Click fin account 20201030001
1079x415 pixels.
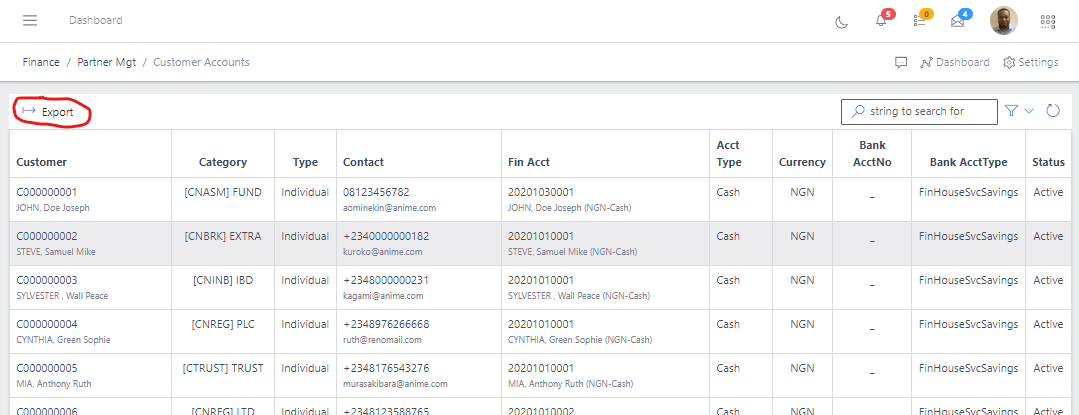tap(541, 192)
